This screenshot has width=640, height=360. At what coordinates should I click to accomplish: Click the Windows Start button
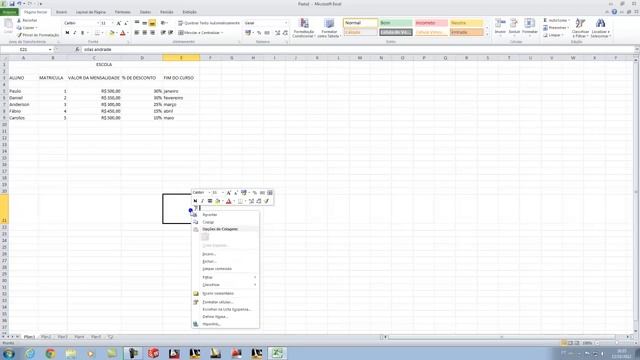(x=9, y=353)
